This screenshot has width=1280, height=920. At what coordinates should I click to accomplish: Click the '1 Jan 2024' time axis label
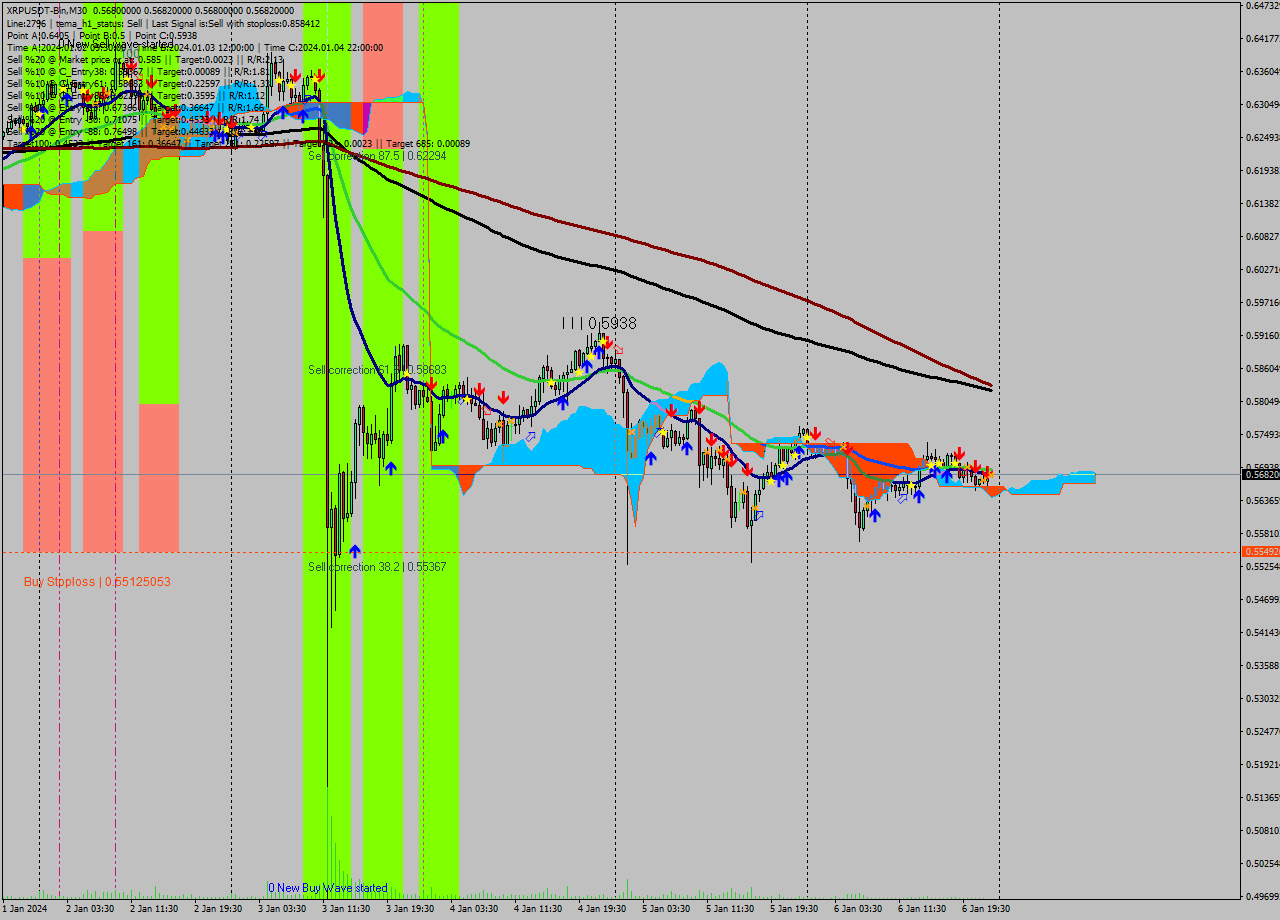coord(24,909)
